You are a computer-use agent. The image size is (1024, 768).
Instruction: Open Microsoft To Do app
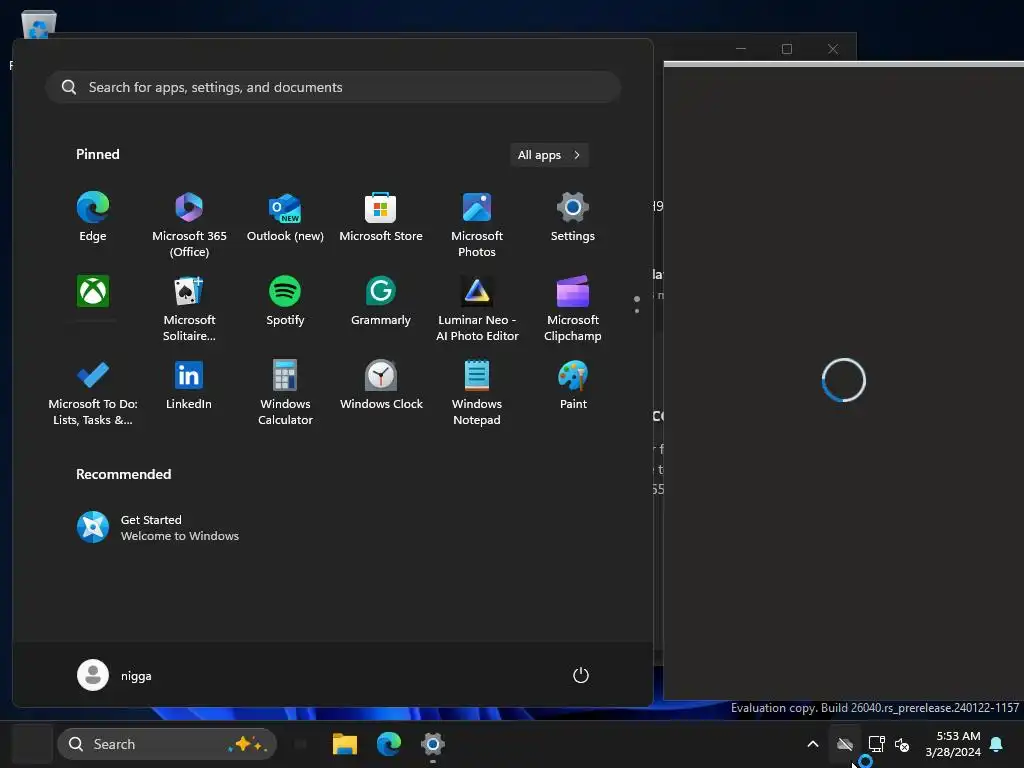pos(93,393)
